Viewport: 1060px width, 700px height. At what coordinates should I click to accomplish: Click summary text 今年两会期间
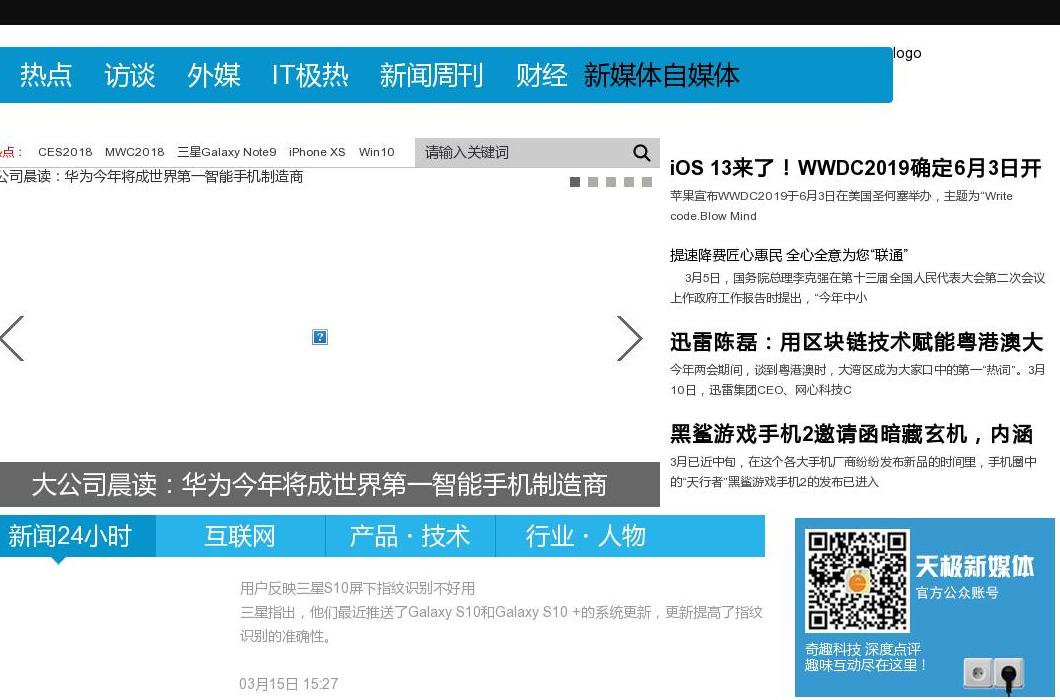pos(857,379)
